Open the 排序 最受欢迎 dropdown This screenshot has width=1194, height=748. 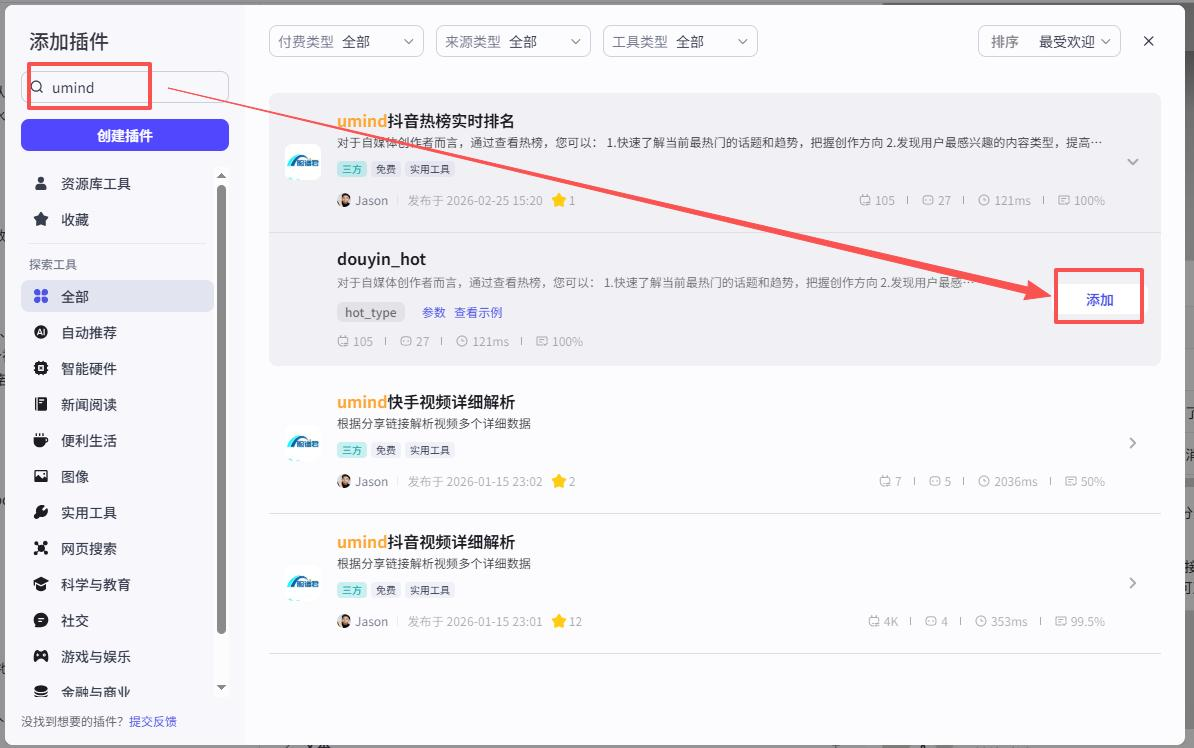[x=1049, y=41]
